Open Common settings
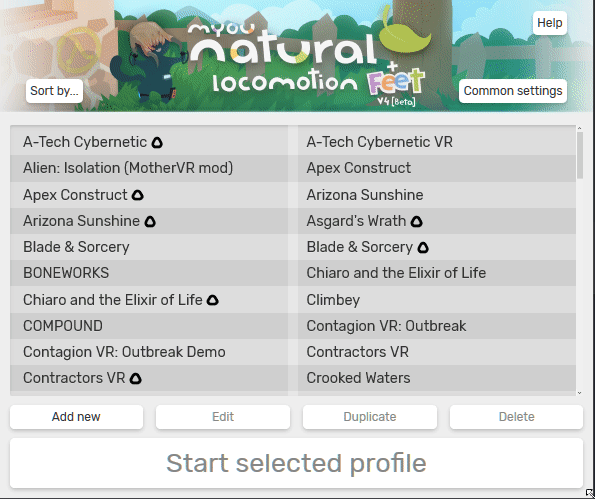This screenshot has width=595, height=499. click(x=513, y=91)
